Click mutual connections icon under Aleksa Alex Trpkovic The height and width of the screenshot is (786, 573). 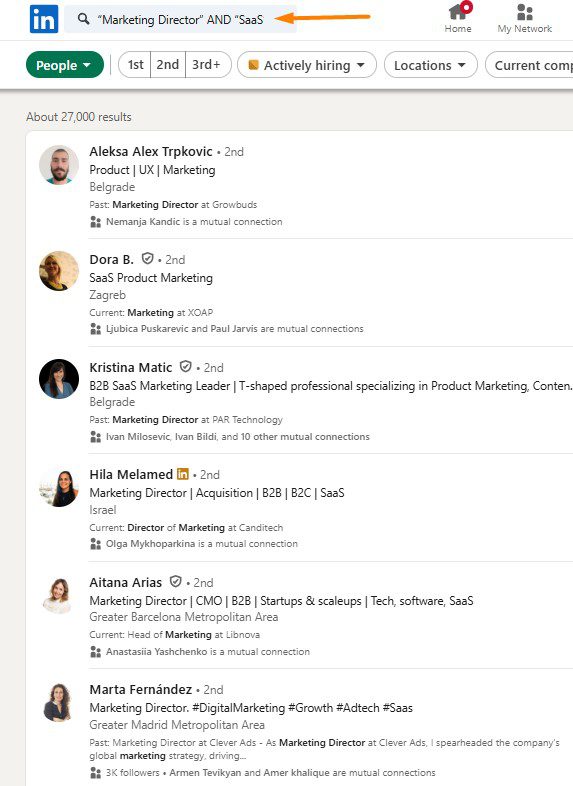pyautogui.click(x=95, y=222)
